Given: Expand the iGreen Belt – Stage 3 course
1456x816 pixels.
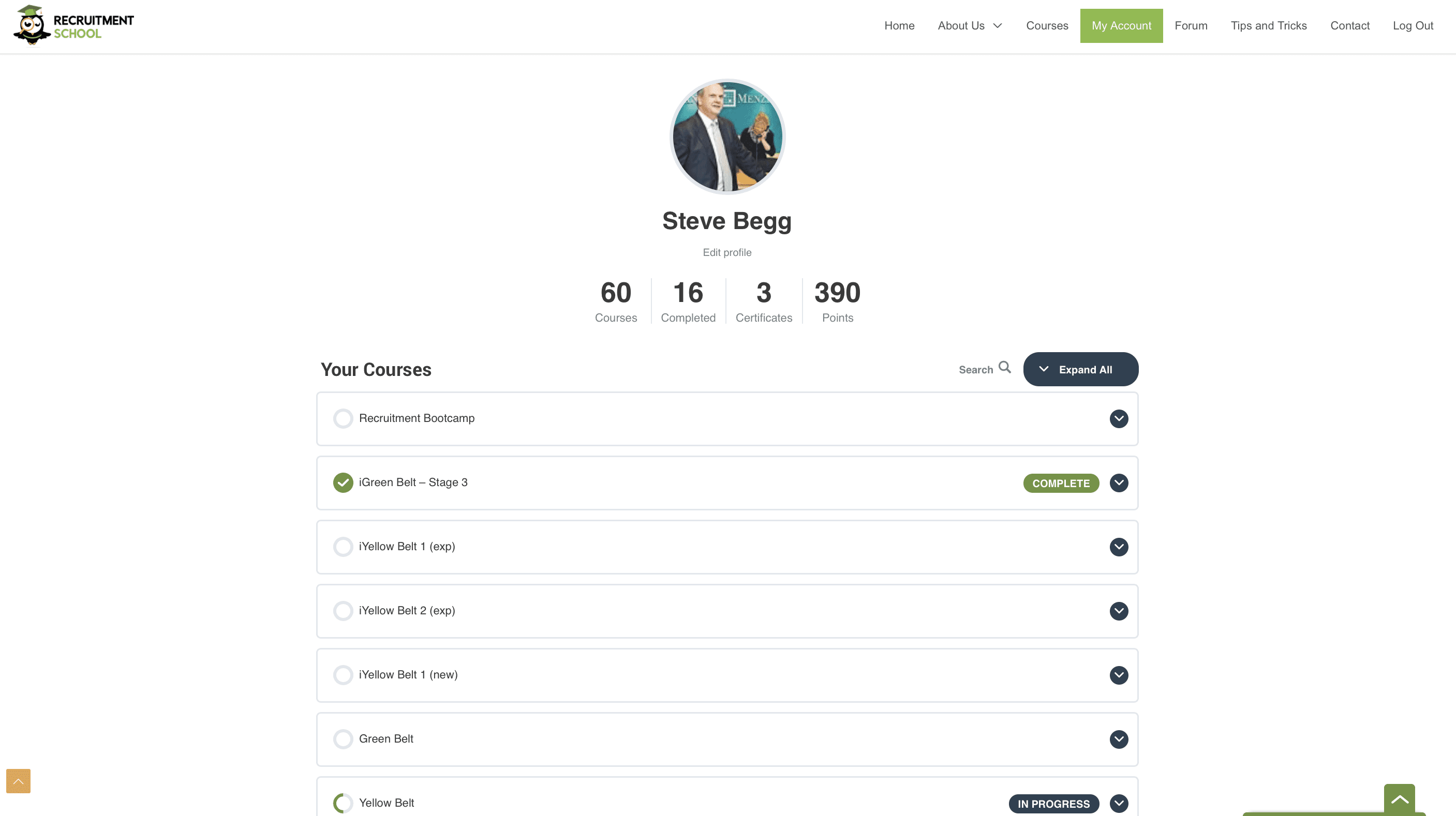Looking at the screenshot, I should [1119, 483].
